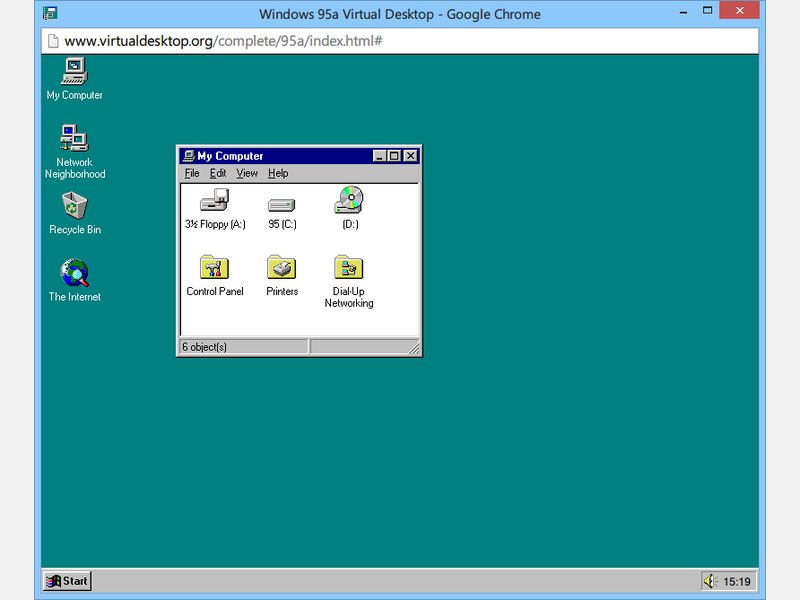Open the View menu in My Computer
800x600 pixels.
(x=247, y=173)
